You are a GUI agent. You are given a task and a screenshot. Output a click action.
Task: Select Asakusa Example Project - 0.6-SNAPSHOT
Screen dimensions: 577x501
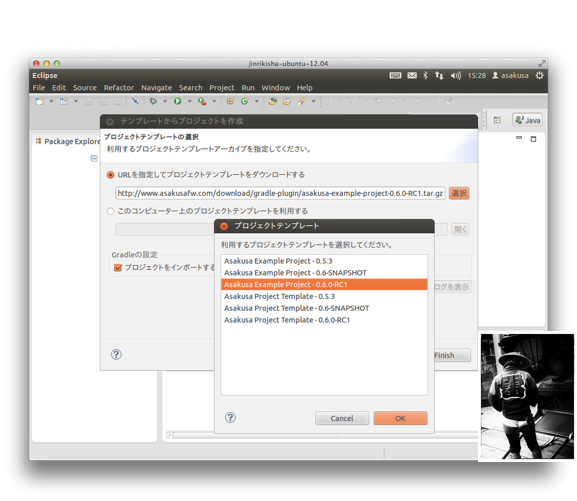(x=324, y=273)
